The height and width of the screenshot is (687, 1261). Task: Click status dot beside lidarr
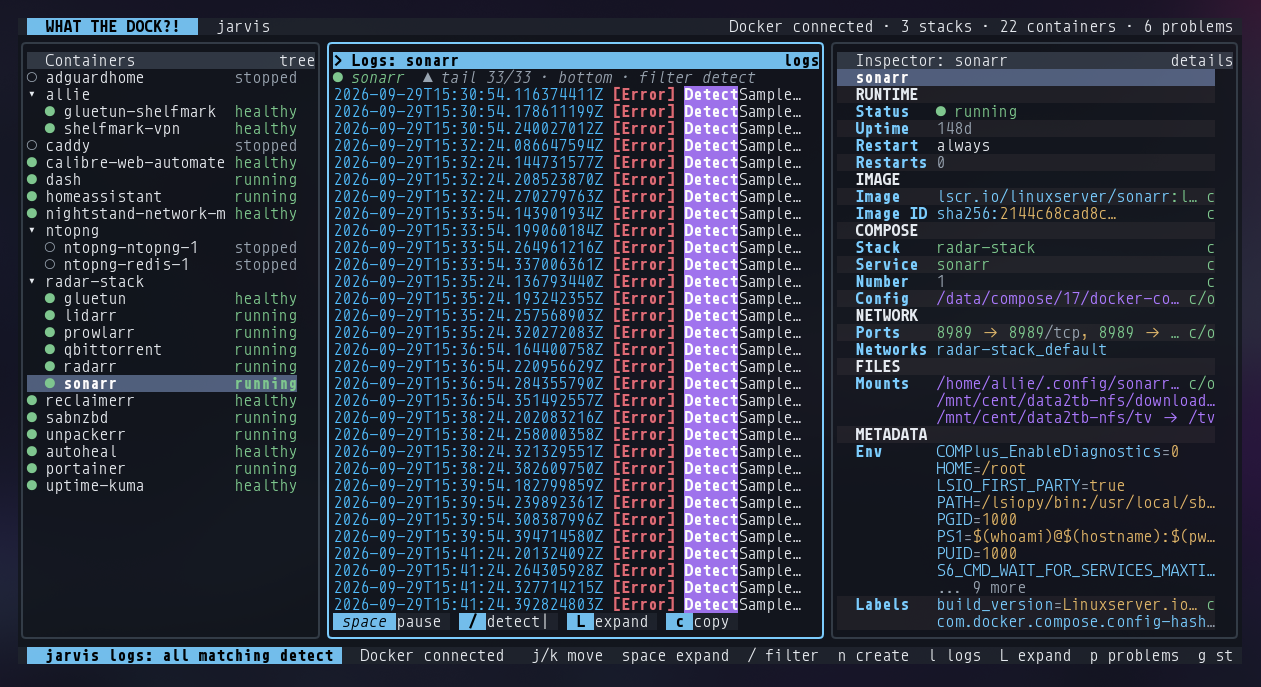(50, 316)
